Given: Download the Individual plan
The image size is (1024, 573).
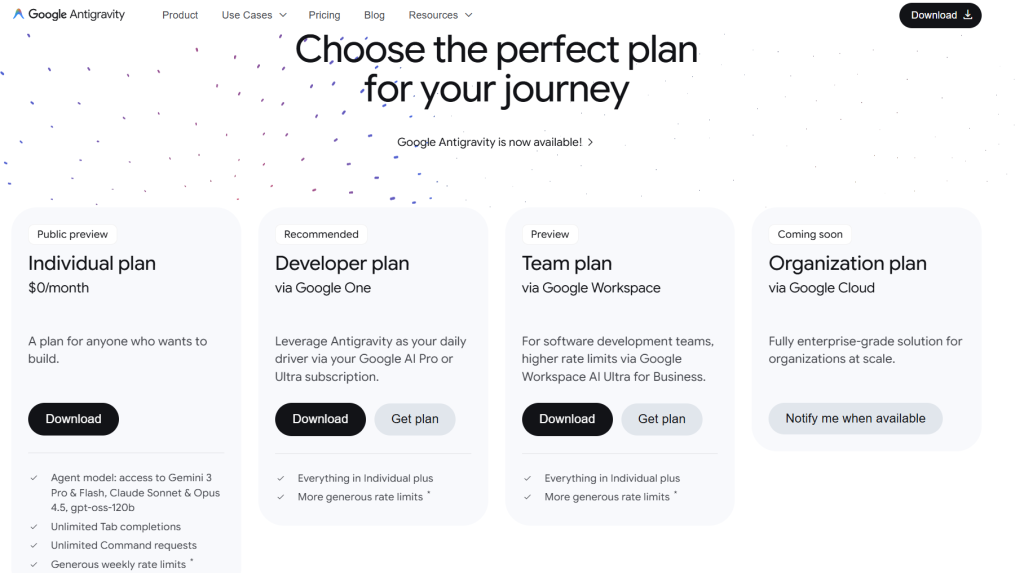Looking at the screenshot, I should coord(73,419).
